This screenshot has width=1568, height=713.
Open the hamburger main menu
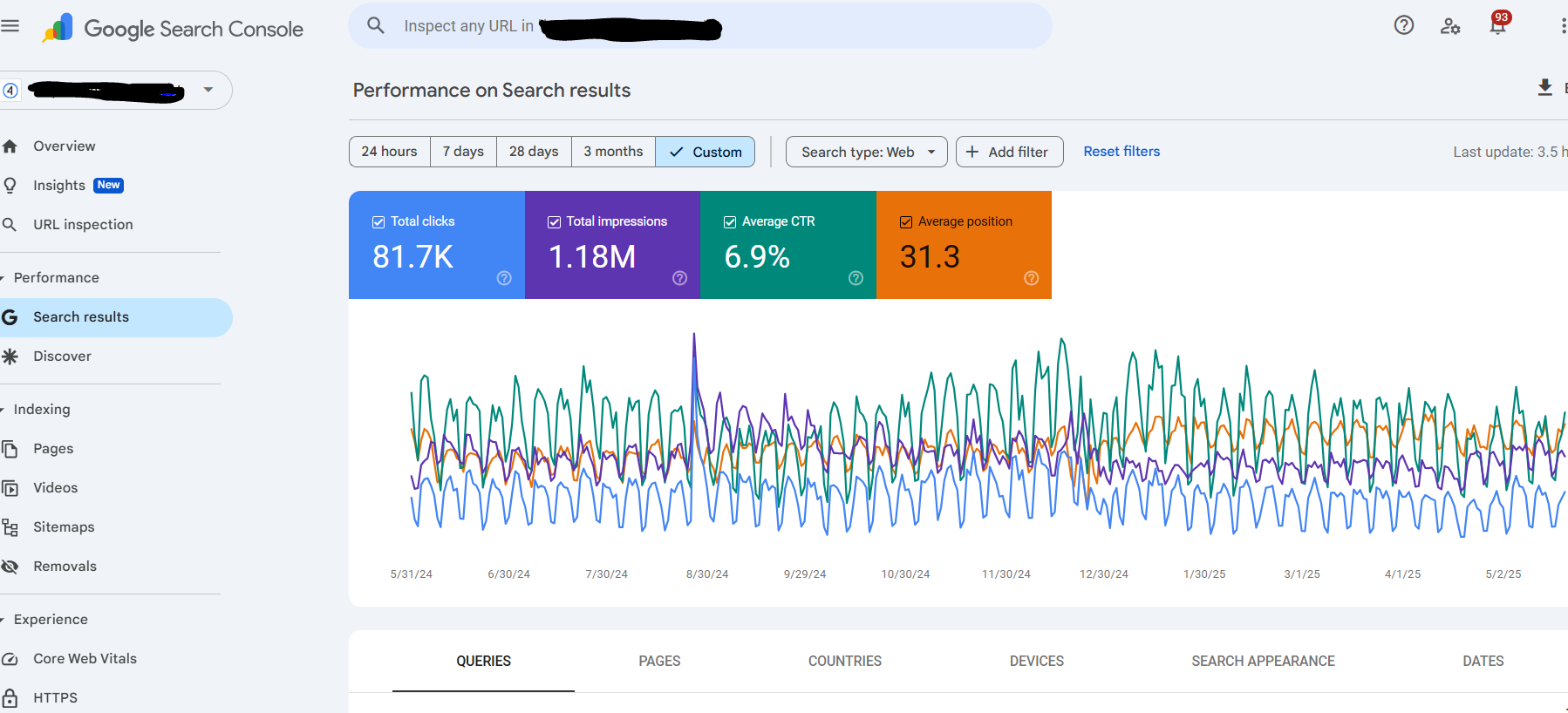[x=10, y=26]
